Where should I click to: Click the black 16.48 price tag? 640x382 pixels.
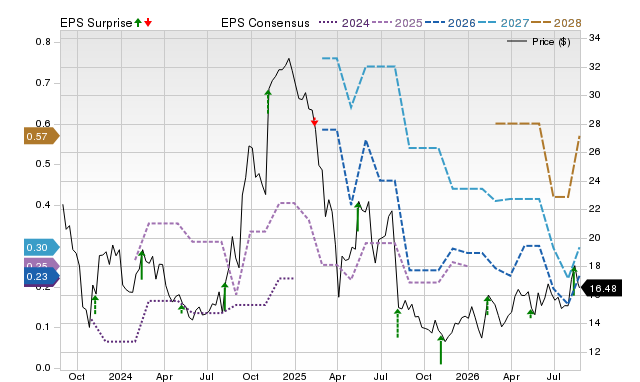(601, 289)
